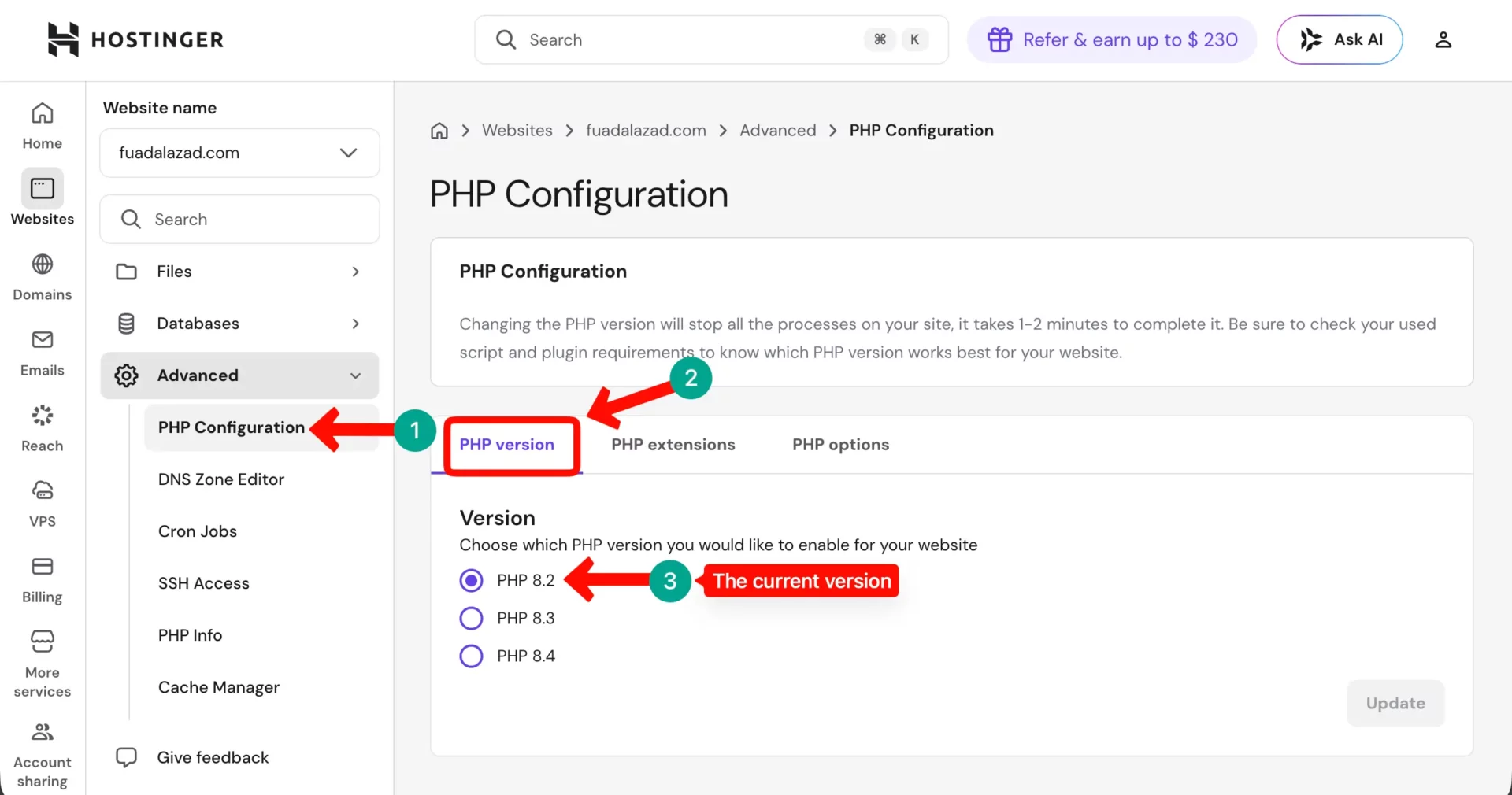Open the VPS panel

point(42,500)
